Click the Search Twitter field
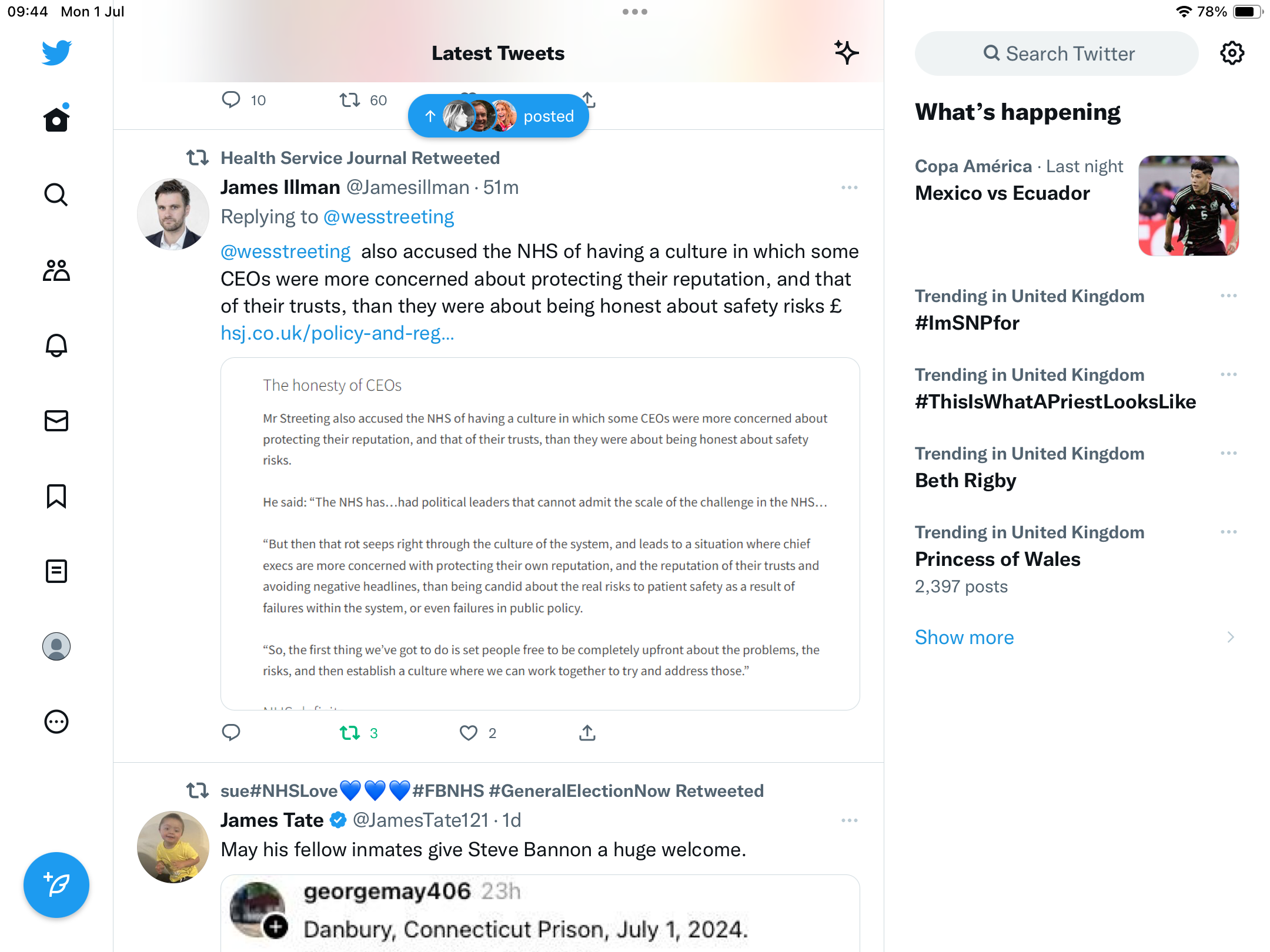Viewport: 1270px width, 952px height. click(1057, 53)
